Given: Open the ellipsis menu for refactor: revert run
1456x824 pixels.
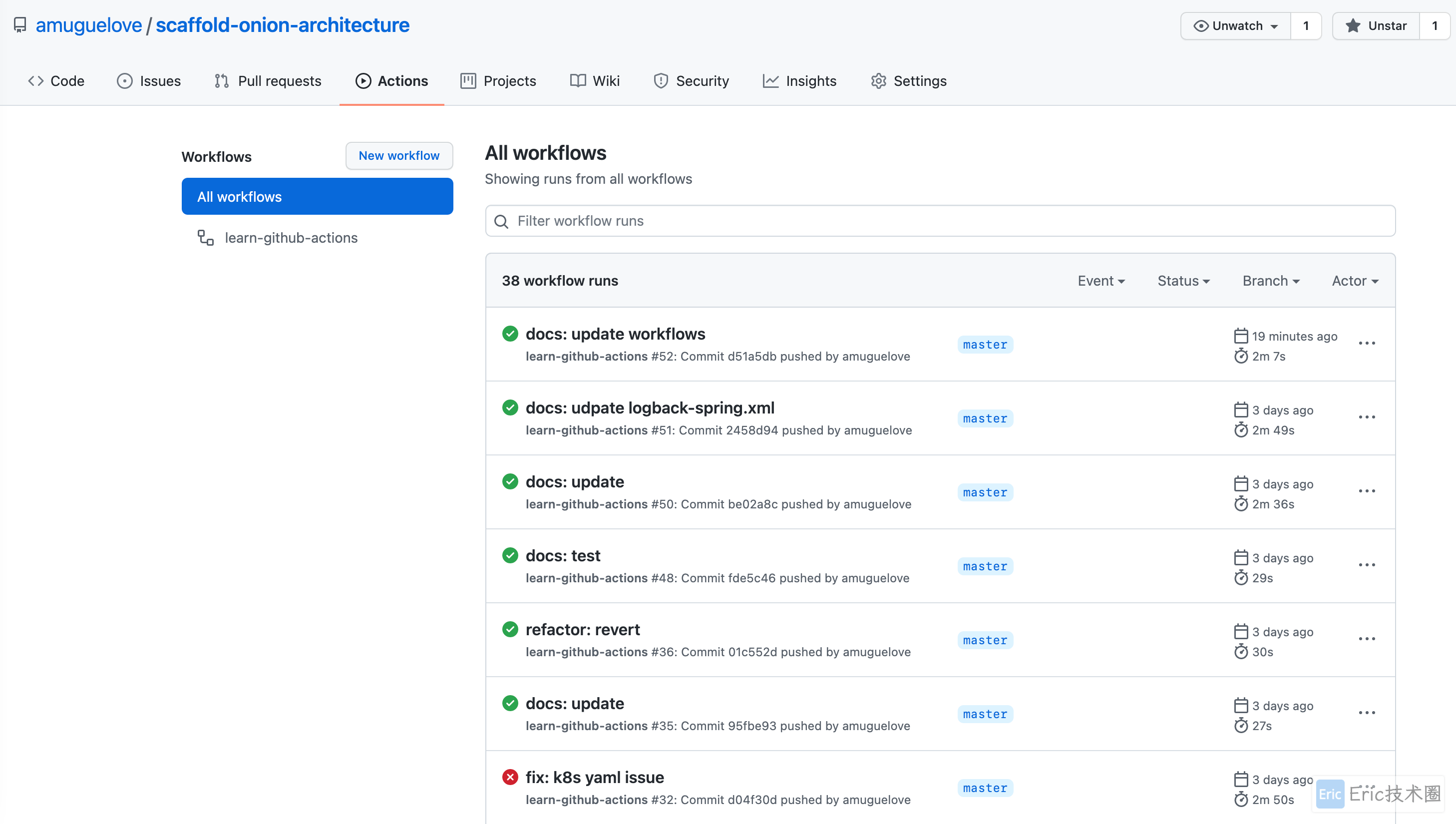Looking at the screenshot, I should click(x=1367, y=639).
